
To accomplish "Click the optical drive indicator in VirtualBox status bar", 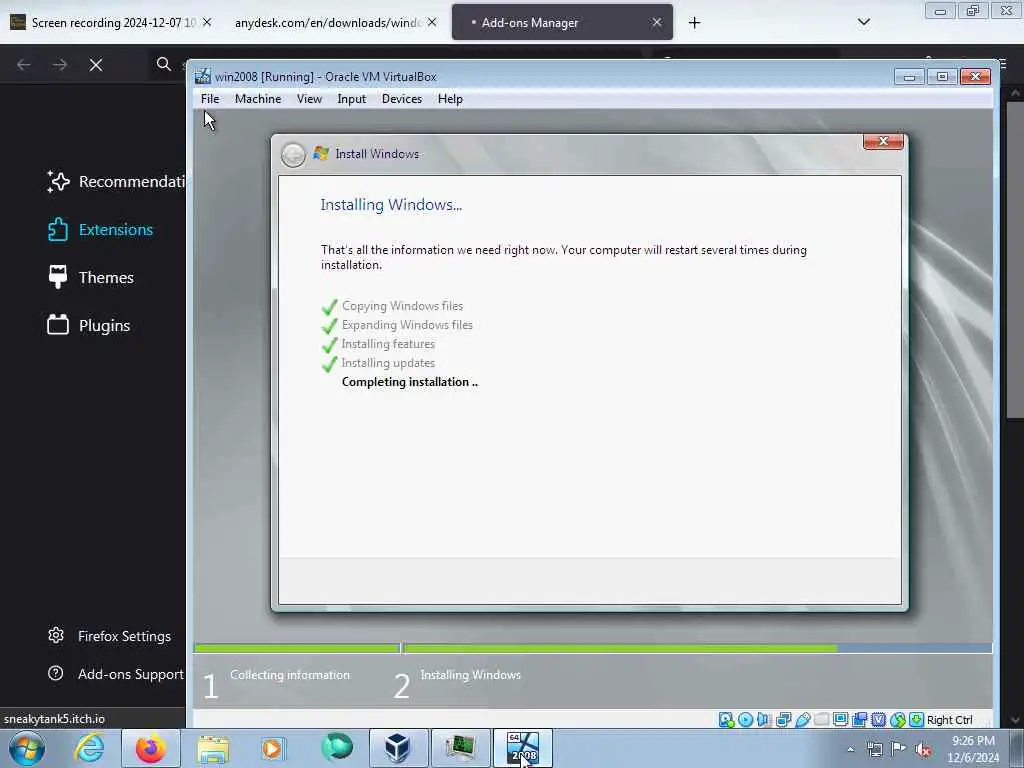I will pyautogui.click(x=745, y=720).
